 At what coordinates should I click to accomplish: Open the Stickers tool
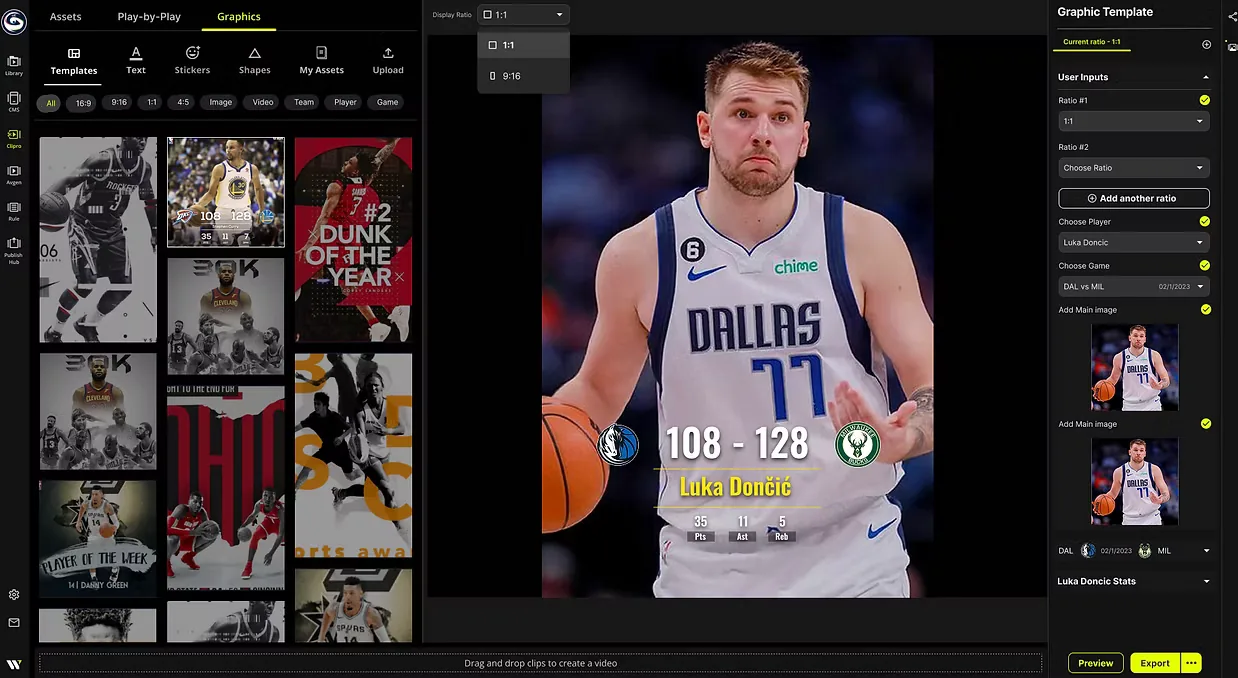point(192,61)
